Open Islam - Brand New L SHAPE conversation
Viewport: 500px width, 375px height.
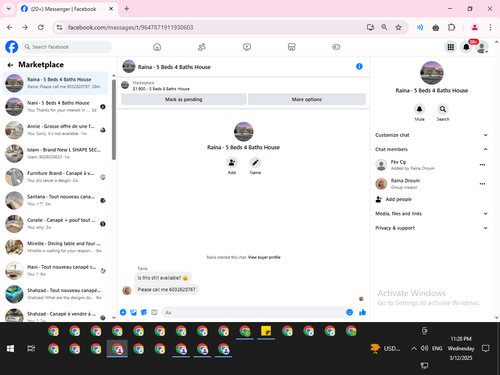tap(55, 153)
